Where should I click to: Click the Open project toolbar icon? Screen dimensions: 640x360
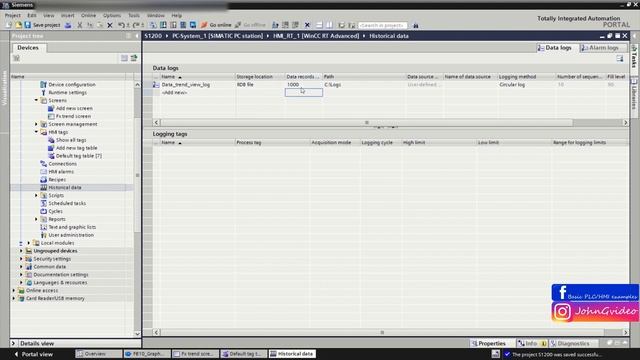[18, 25]
